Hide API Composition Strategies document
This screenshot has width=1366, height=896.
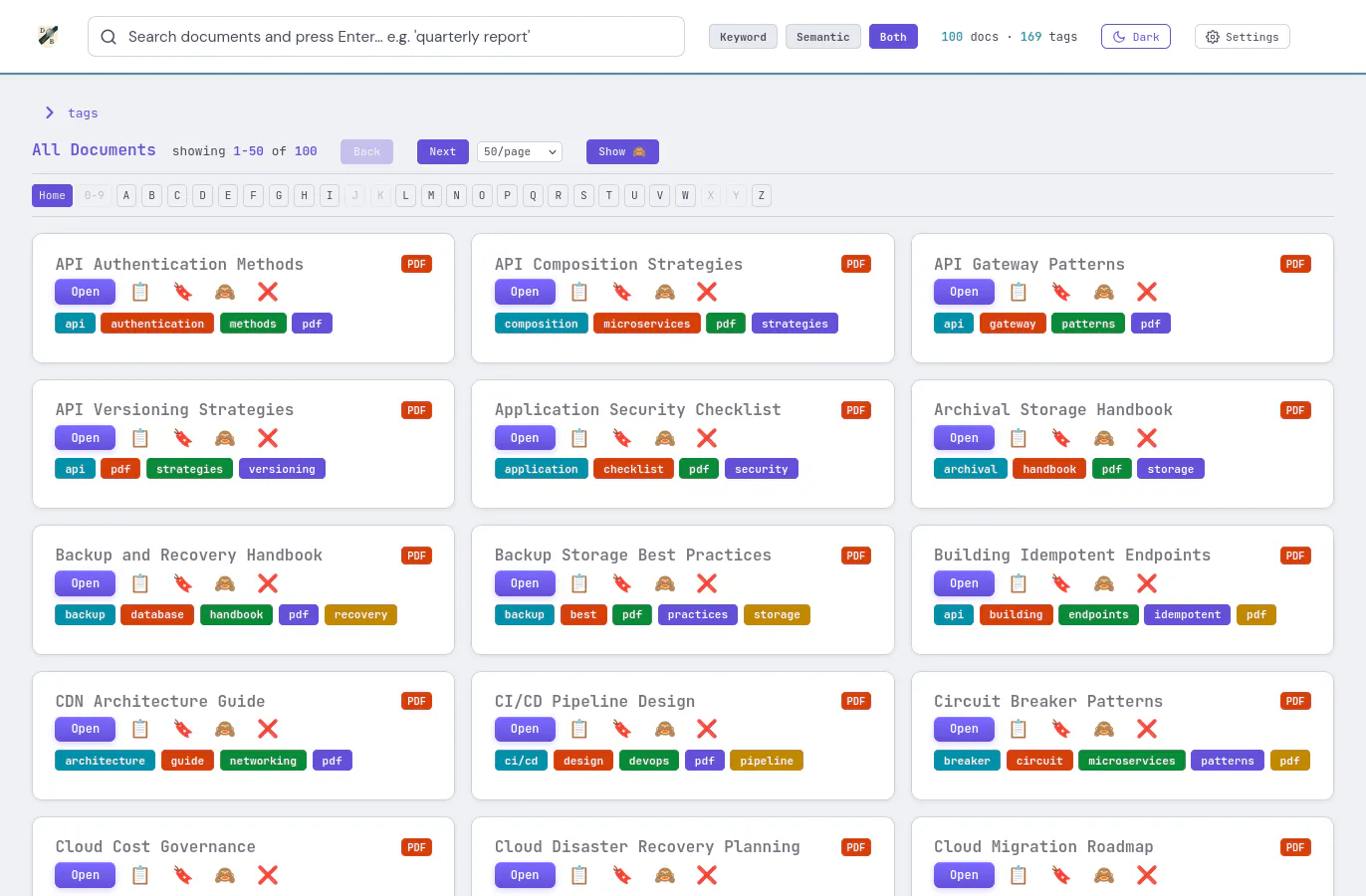click(665, 292)
